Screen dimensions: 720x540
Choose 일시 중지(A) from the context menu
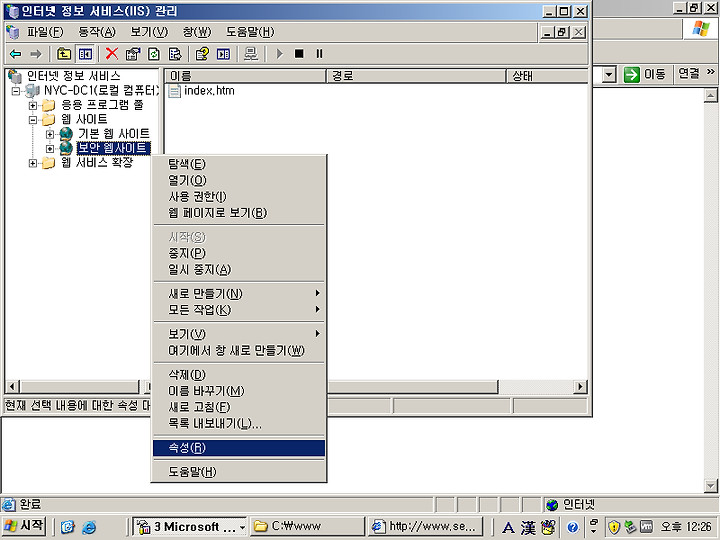[239, 270]
